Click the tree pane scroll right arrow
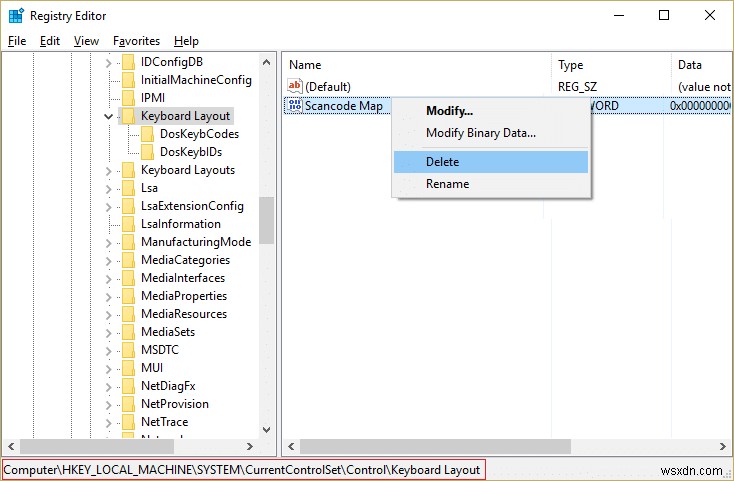The image size is (734, 481). tap(250, 446)
